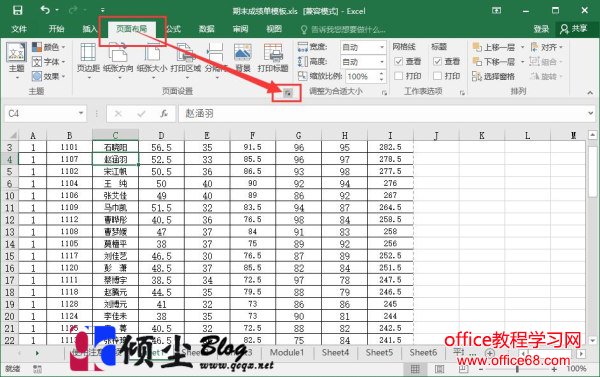Click the vertical scrollbar down arrow
The width and height of the screenshot is (600, 377).
pyautogui.click(x=593, y=340)
